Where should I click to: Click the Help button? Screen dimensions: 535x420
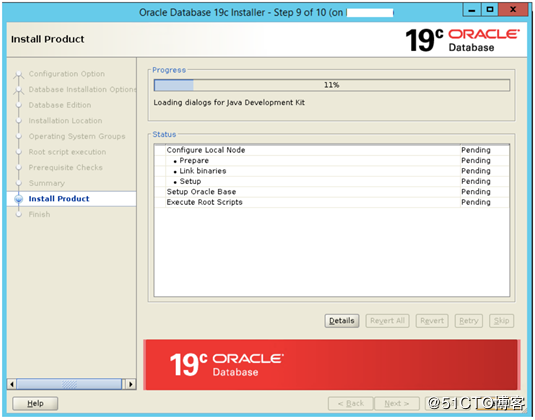(35, 404)
